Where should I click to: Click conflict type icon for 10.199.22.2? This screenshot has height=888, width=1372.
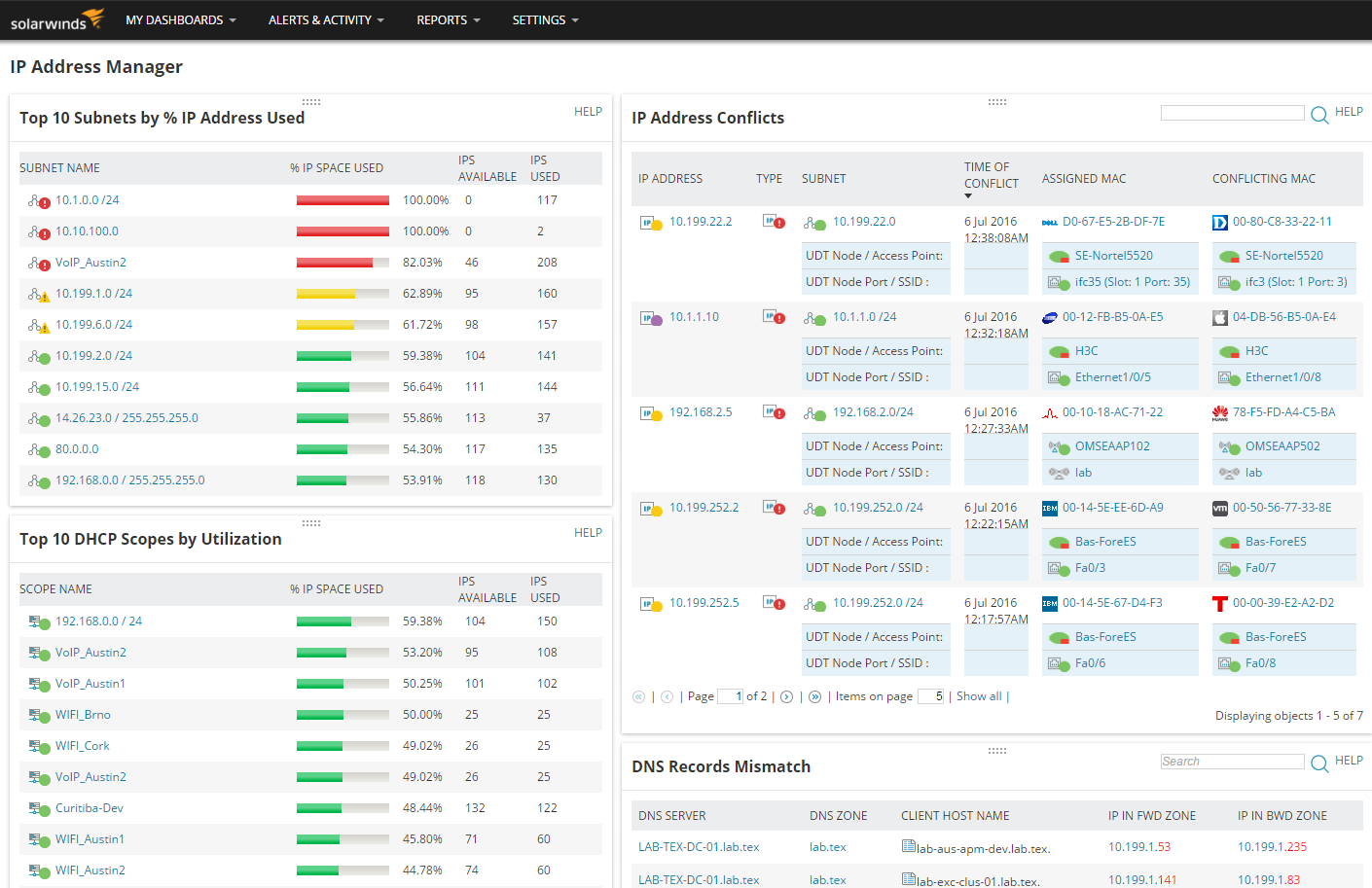774,222
